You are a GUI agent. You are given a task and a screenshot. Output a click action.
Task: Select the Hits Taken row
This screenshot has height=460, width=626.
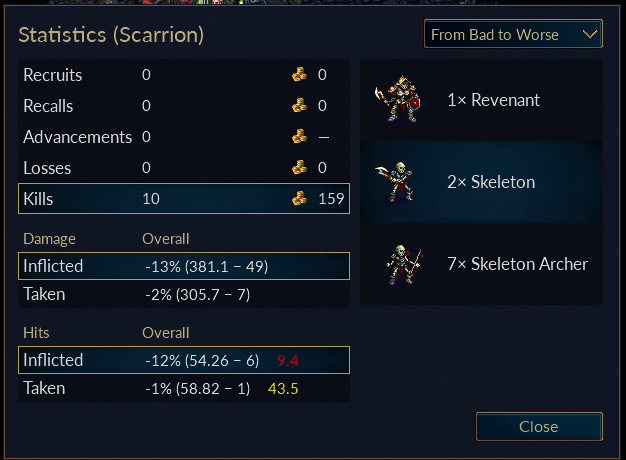[x=184, y=388]
